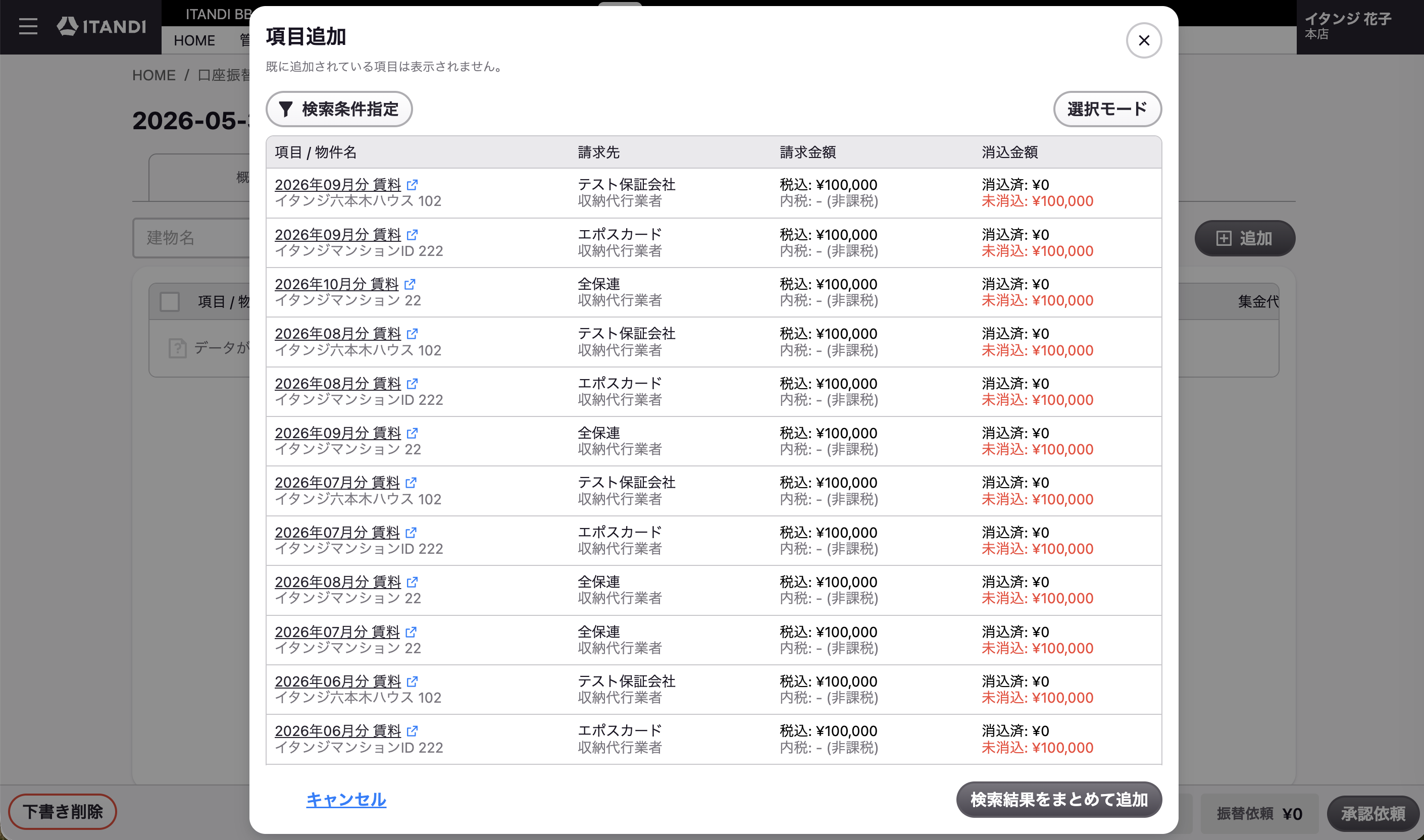Open the hamburger menu icon
The image size is (1424, 840).
tap(28, 27)
